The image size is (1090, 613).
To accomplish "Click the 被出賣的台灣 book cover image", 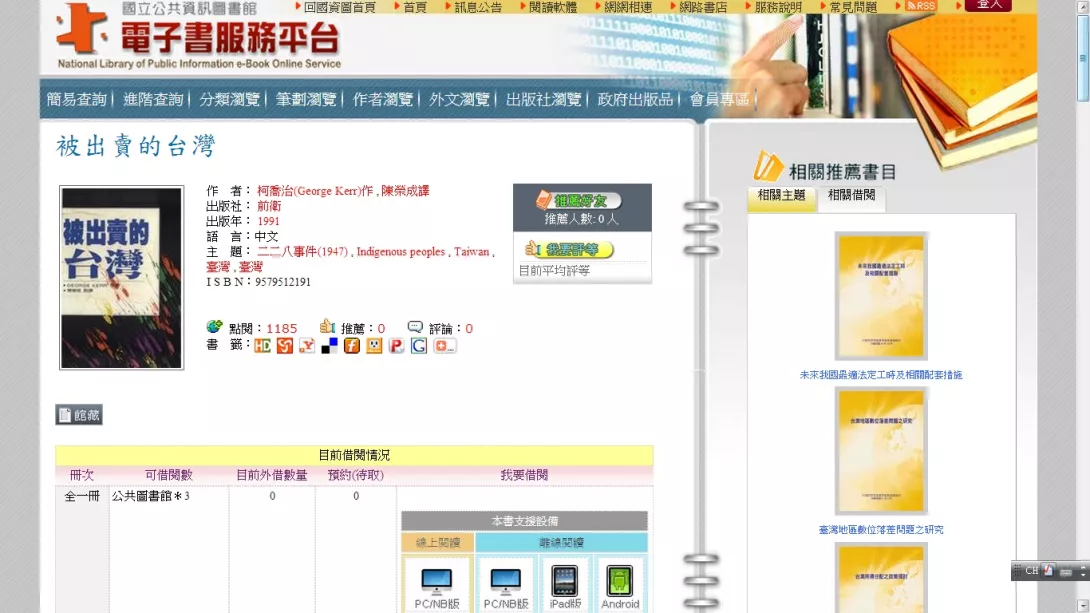I will (122, 277).
